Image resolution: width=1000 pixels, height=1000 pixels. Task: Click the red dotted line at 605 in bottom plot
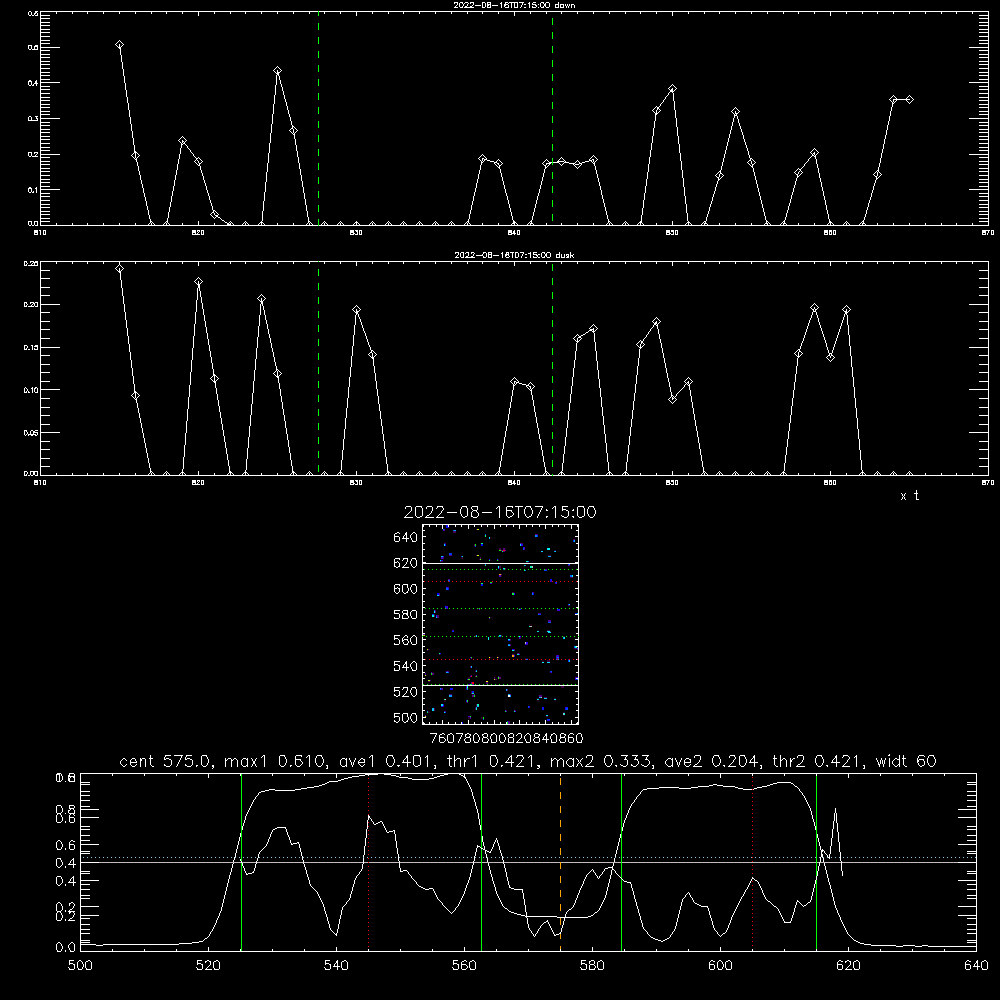click(753, 862)
